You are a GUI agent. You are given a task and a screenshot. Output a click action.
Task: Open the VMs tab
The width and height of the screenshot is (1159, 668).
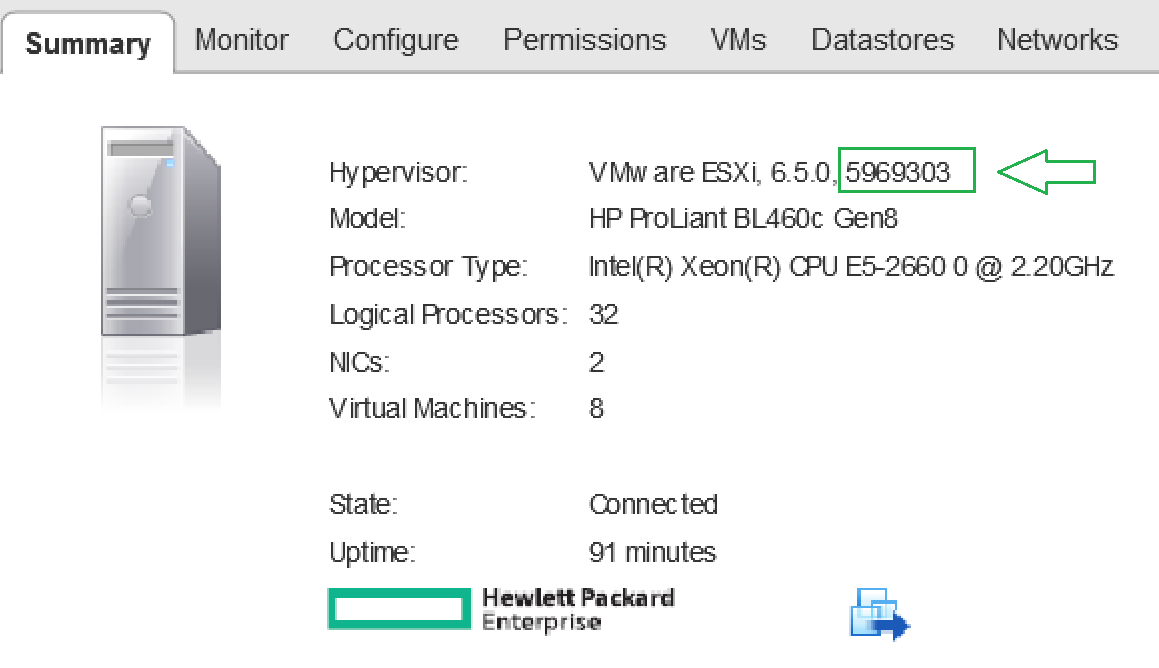738,40
